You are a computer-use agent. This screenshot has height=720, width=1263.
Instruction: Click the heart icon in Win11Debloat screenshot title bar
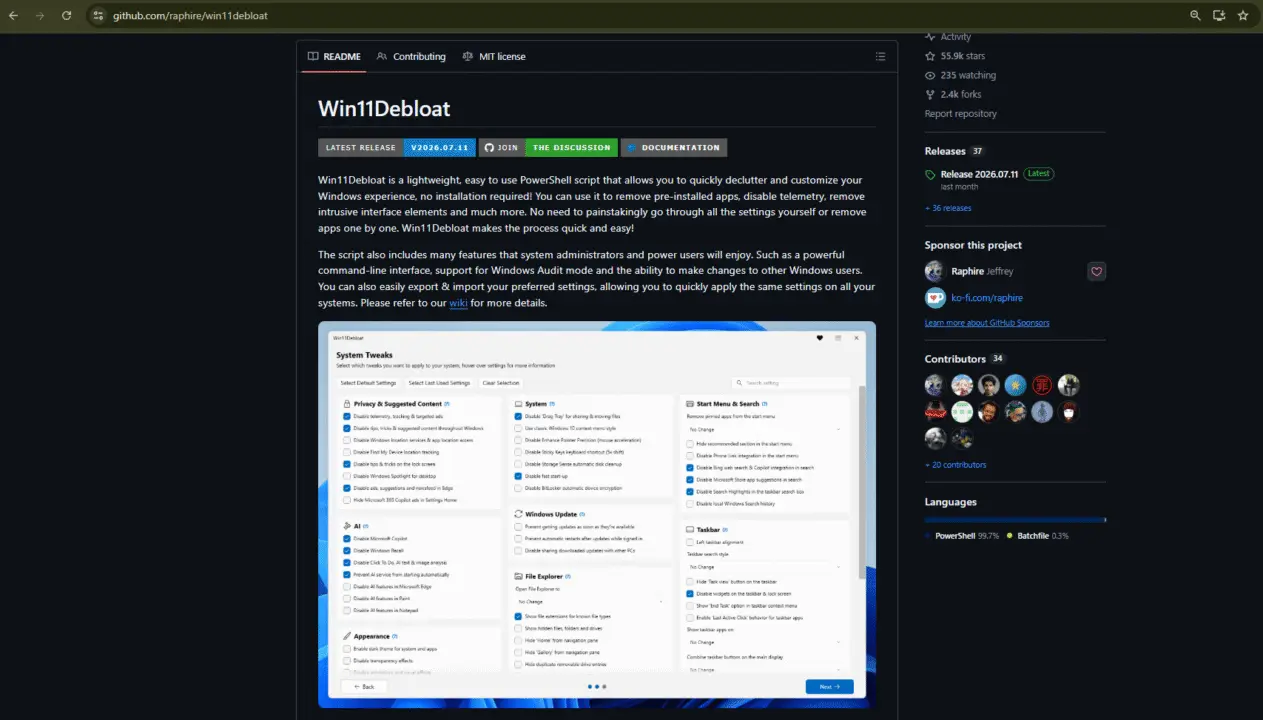820,338
